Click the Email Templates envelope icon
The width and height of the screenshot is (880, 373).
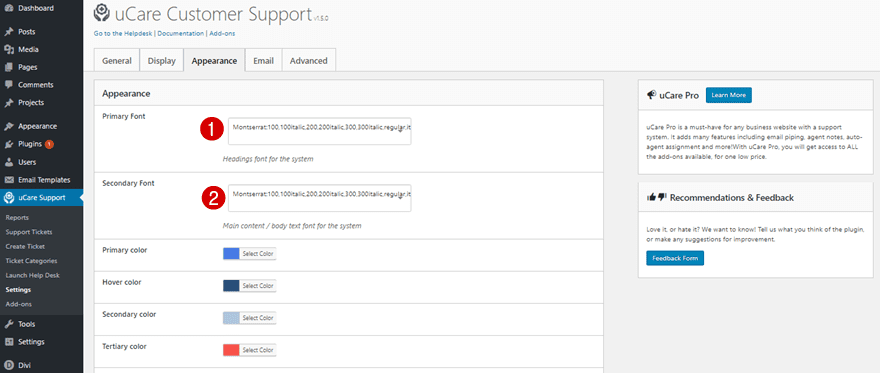click(x=8, y=180)
